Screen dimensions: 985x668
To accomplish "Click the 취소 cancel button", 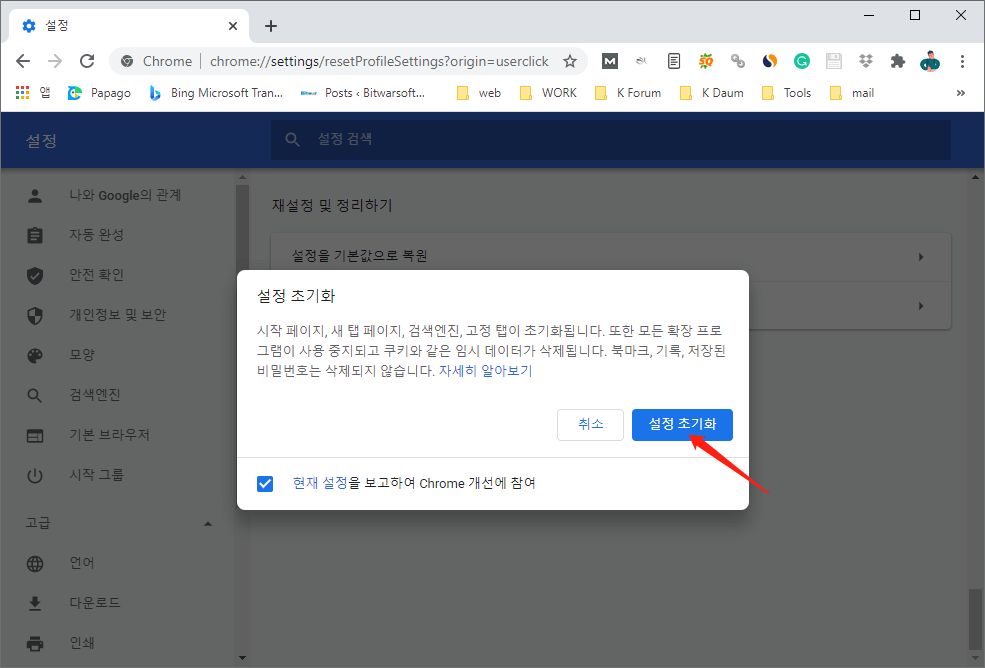I will pos(590,424).
